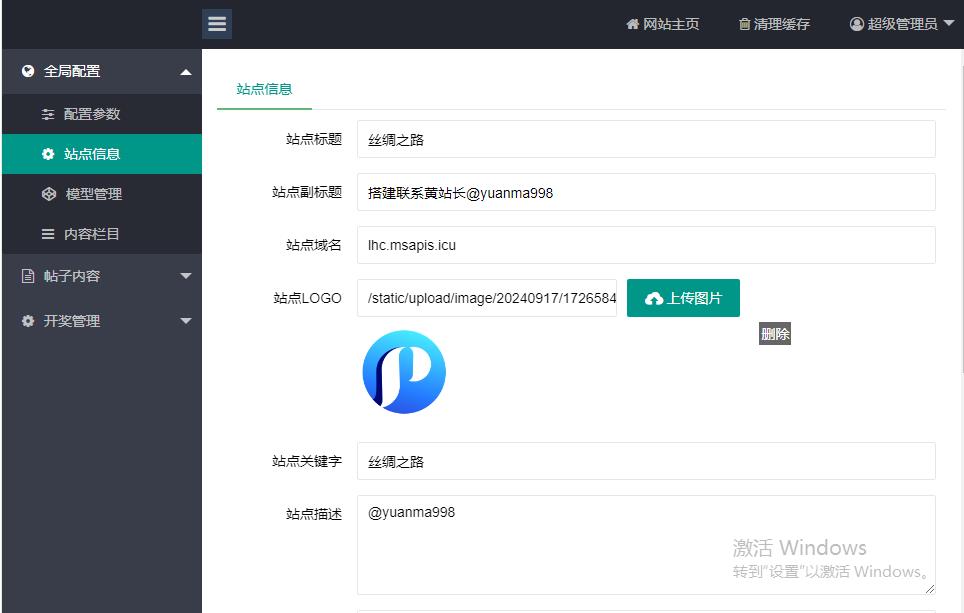Click the trash icon beside 清理缓存

(744, 24)
